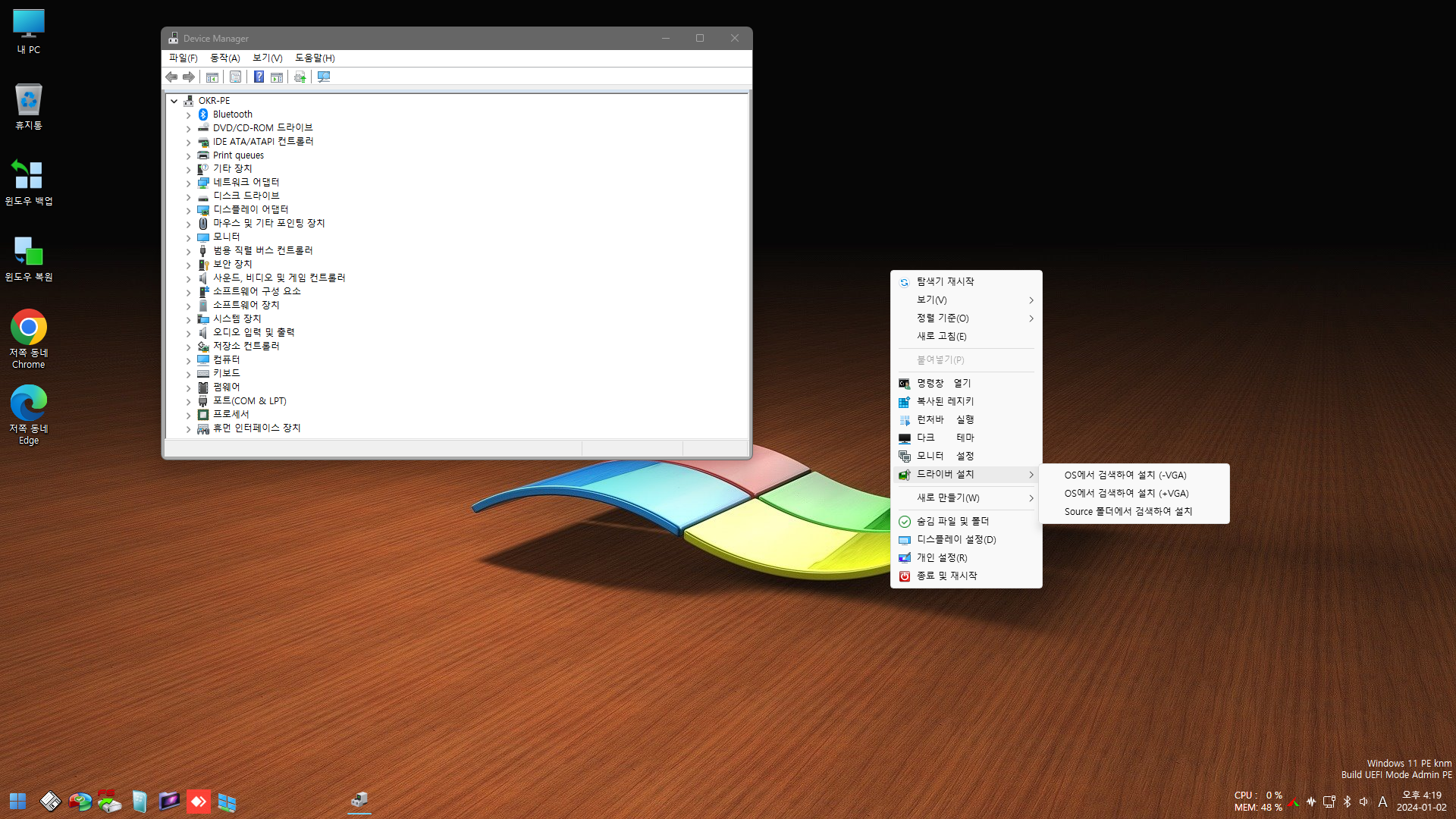Open the Windows Start button on taskbar
1456x819 pixels.
(18, 802)
